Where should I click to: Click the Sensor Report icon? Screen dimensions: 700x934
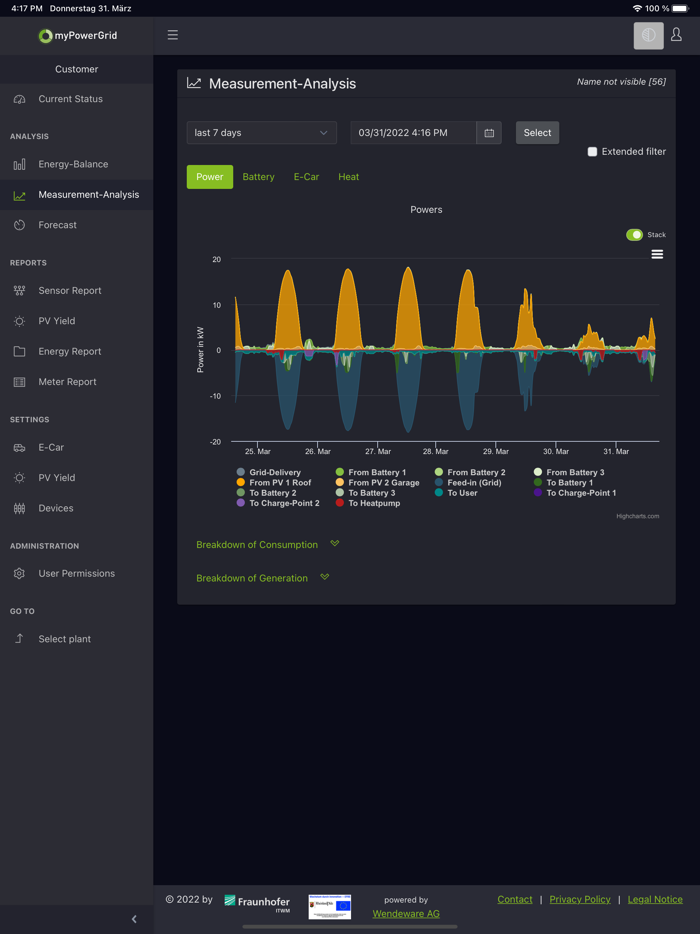(20, 290)
